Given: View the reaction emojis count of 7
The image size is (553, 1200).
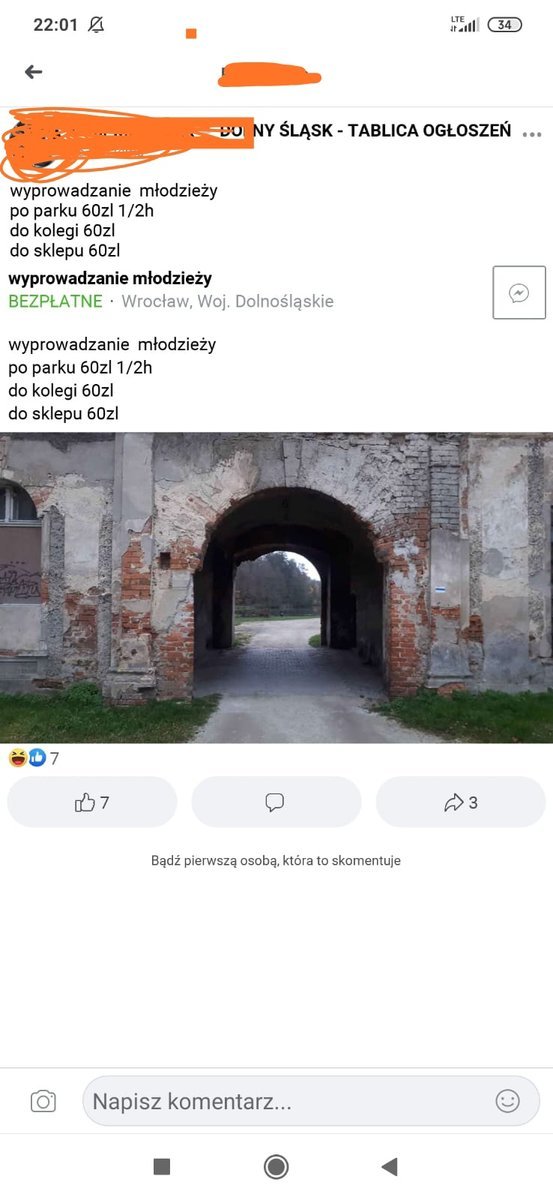Looking at the screenshot, I should click(x=34, y=758).
